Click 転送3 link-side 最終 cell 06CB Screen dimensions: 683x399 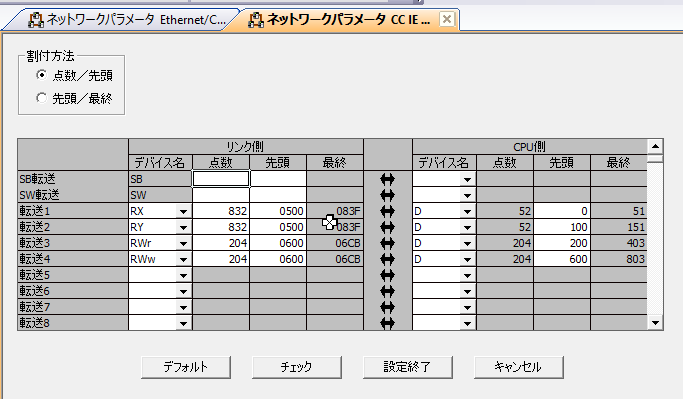coord(335,243)
